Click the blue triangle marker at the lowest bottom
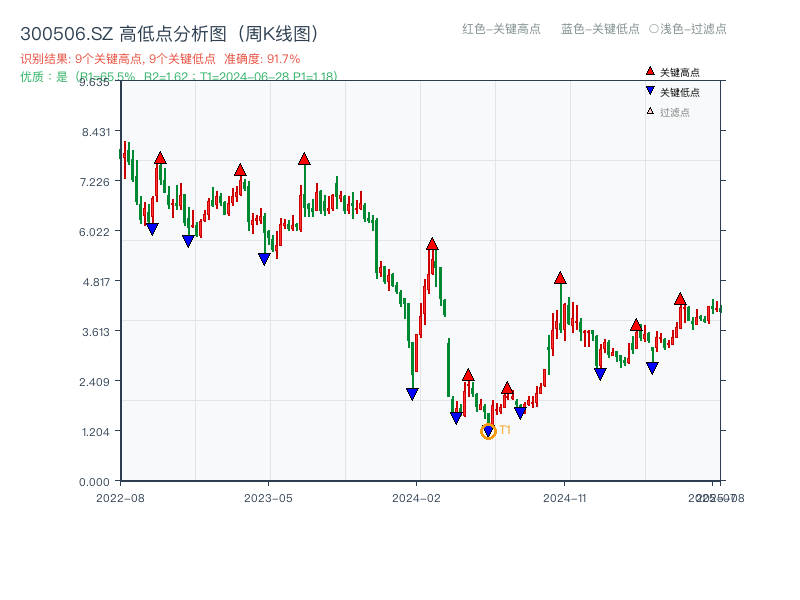This screenshot has width=800, height=600. (488, 430)
